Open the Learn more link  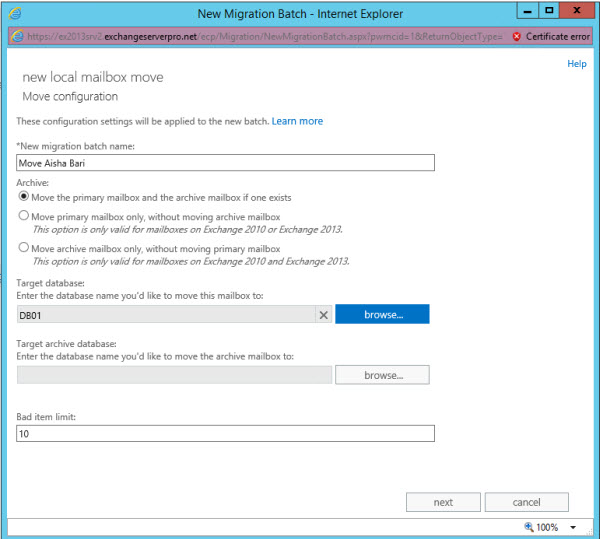(x=297, y=121)
